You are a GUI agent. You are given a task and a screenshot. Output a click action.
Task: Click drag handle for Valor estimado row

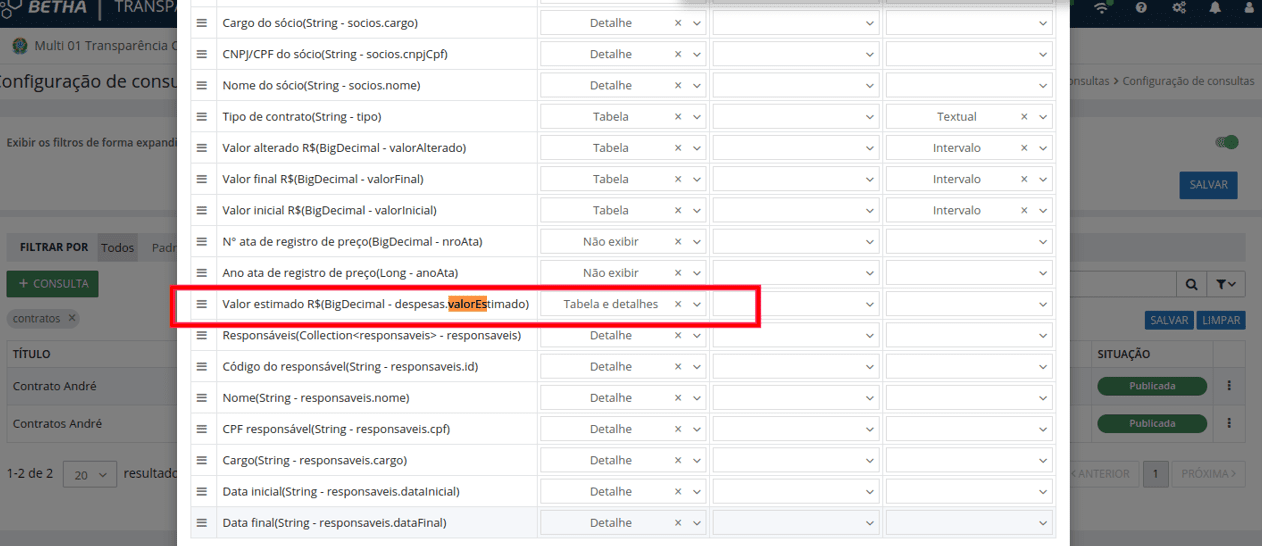click(x=201, y=304)
